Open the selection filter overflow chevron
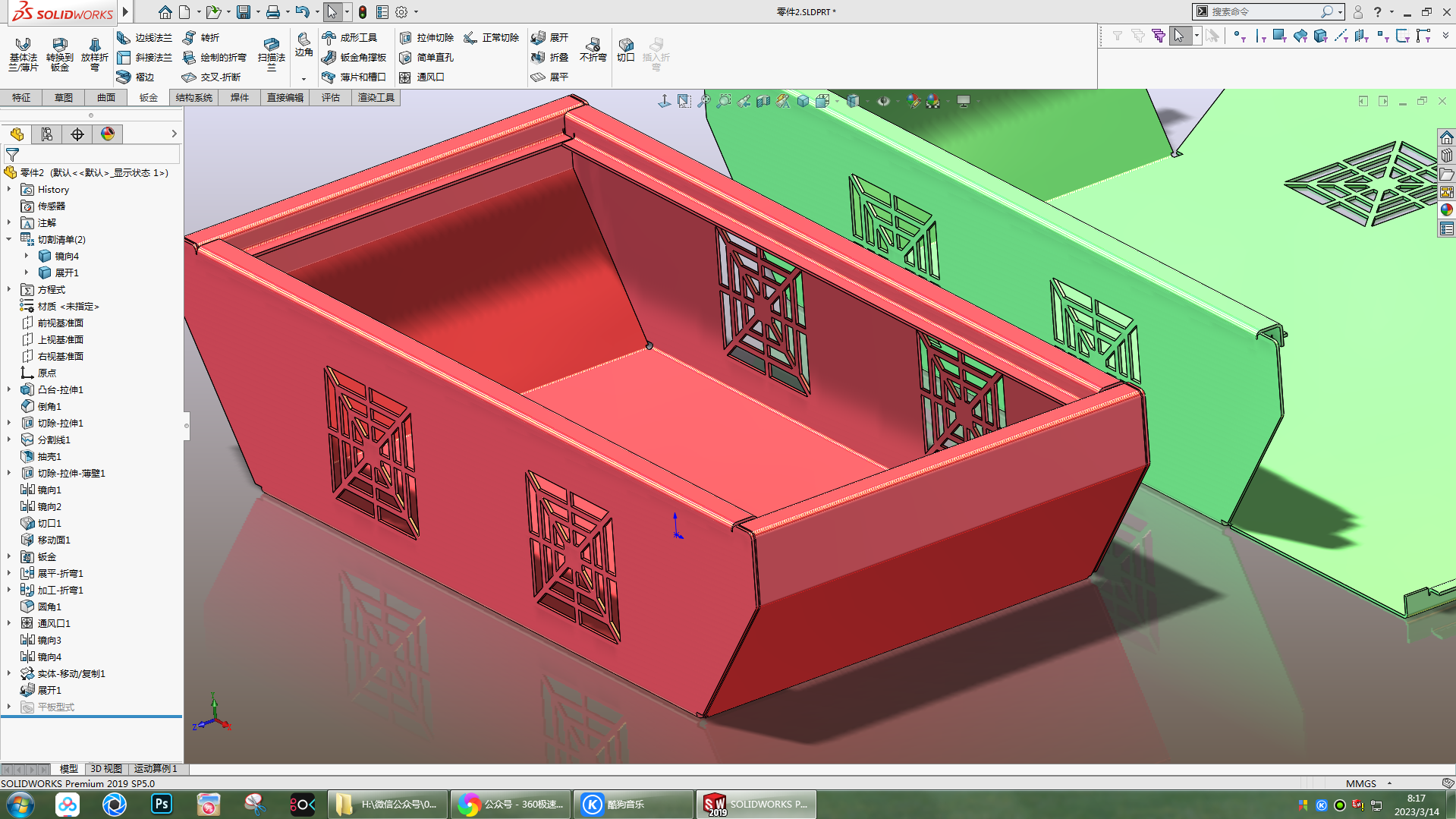Image resolution: width=1456 pixels, height=819 pixels. 1445,36
